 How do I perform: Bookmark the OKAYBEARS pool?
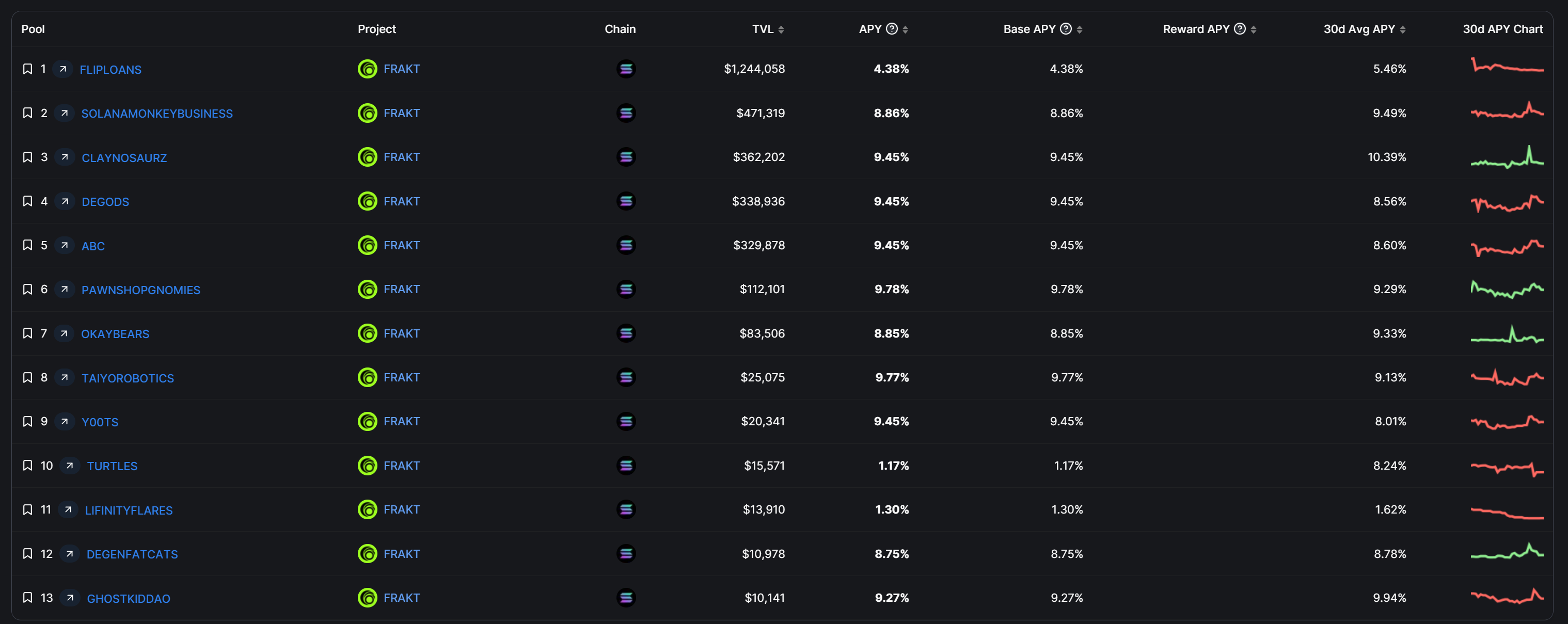click(x=27, y=333)
